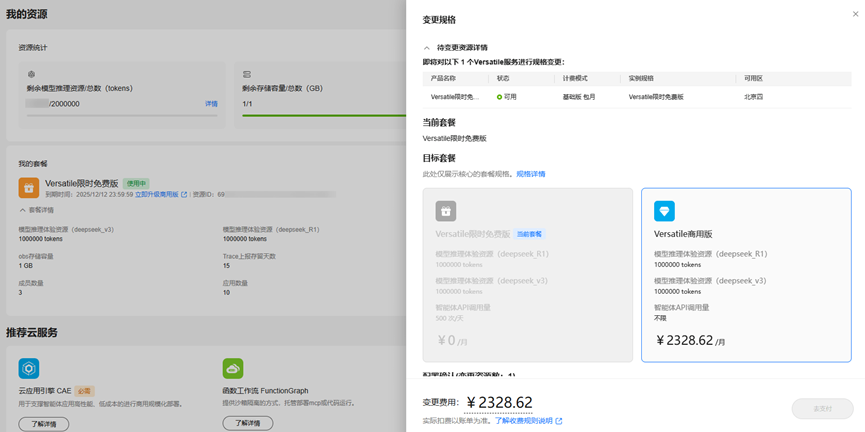Close the 变更规格 panel with X icon
Image resolution: width=865 pixels, height=432 pixels.
click(x=856, y=14)
